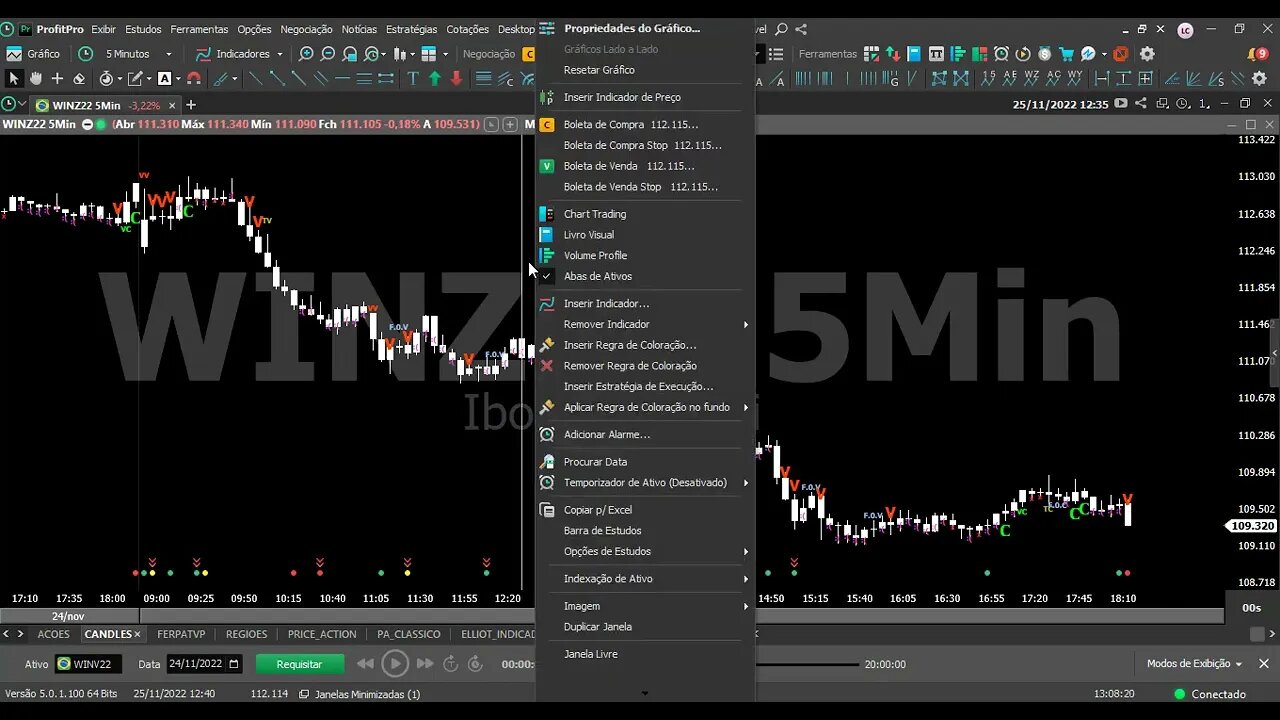1280x720 pixels.
Task: Click the replay progress slider track
Action: (x=808, y=664)
